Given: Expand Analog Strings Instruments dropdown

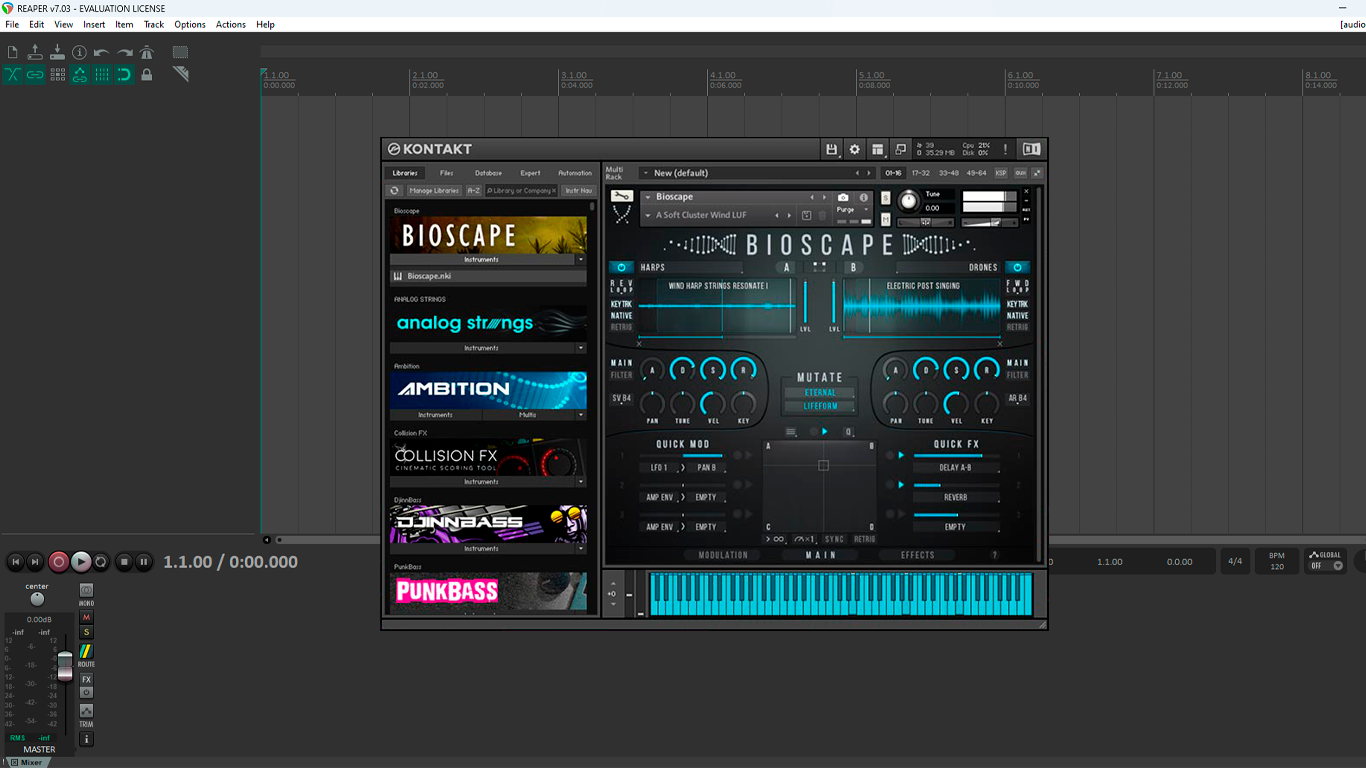Looking at the screenshot, I should point(581,348).
